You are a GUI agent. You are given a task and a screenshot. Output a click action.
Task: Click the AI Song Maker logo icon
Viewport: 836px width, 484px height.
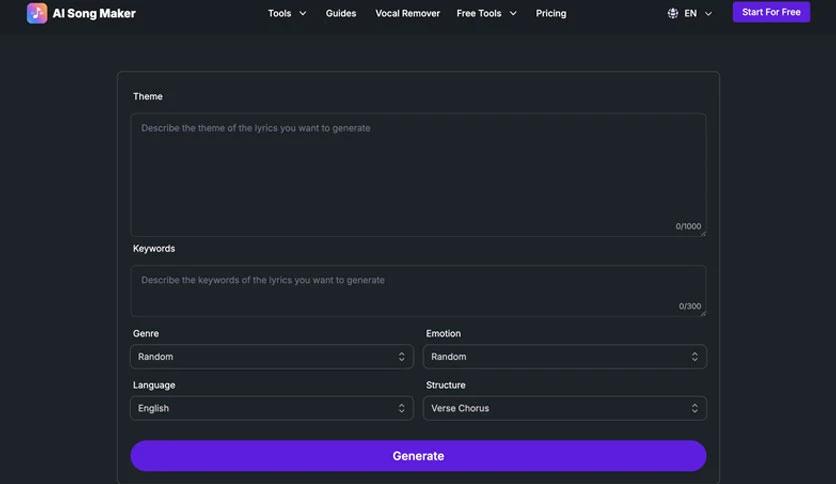click(37, 13)
